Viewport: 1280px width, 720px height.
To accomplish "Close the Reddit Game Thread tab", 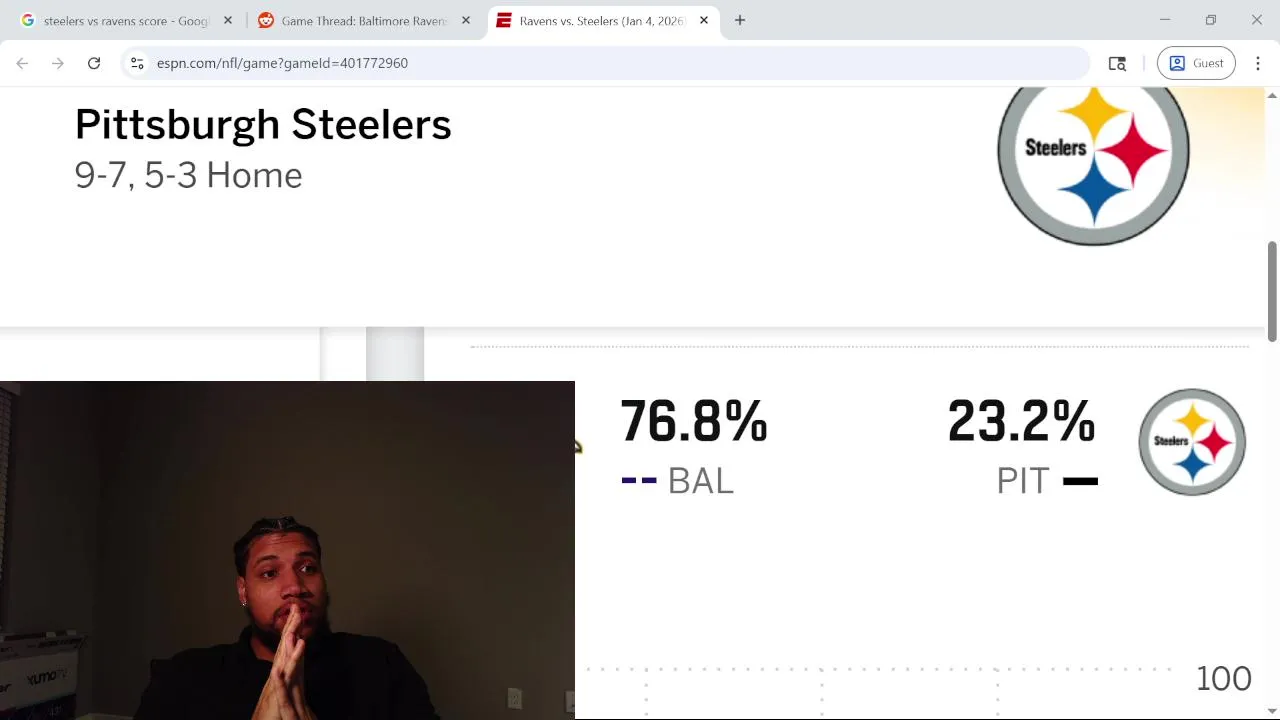I will coord(466,20).
